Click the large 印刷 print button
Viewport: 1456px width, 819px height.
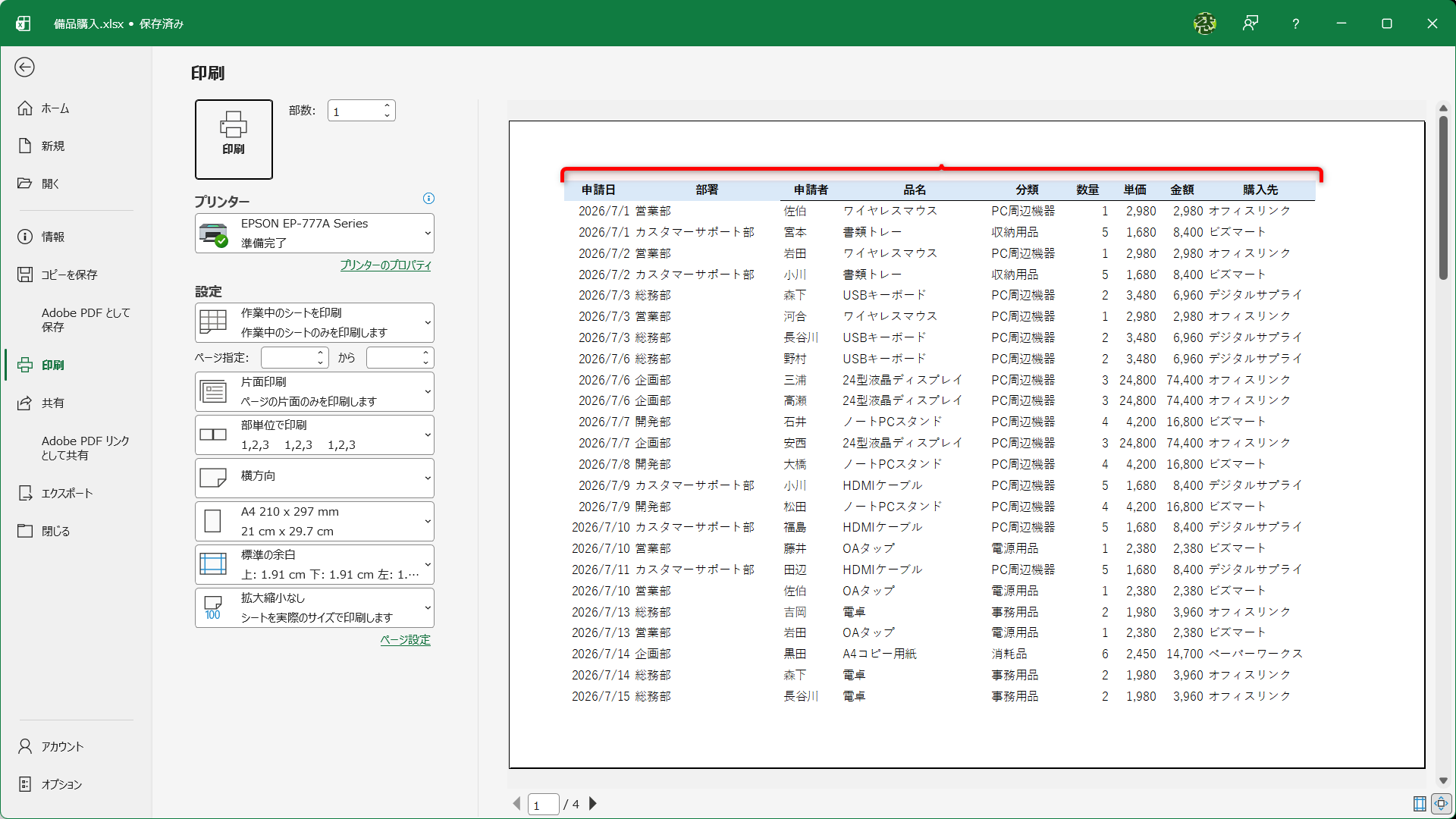pyautogui.click(x=234, y=140)
